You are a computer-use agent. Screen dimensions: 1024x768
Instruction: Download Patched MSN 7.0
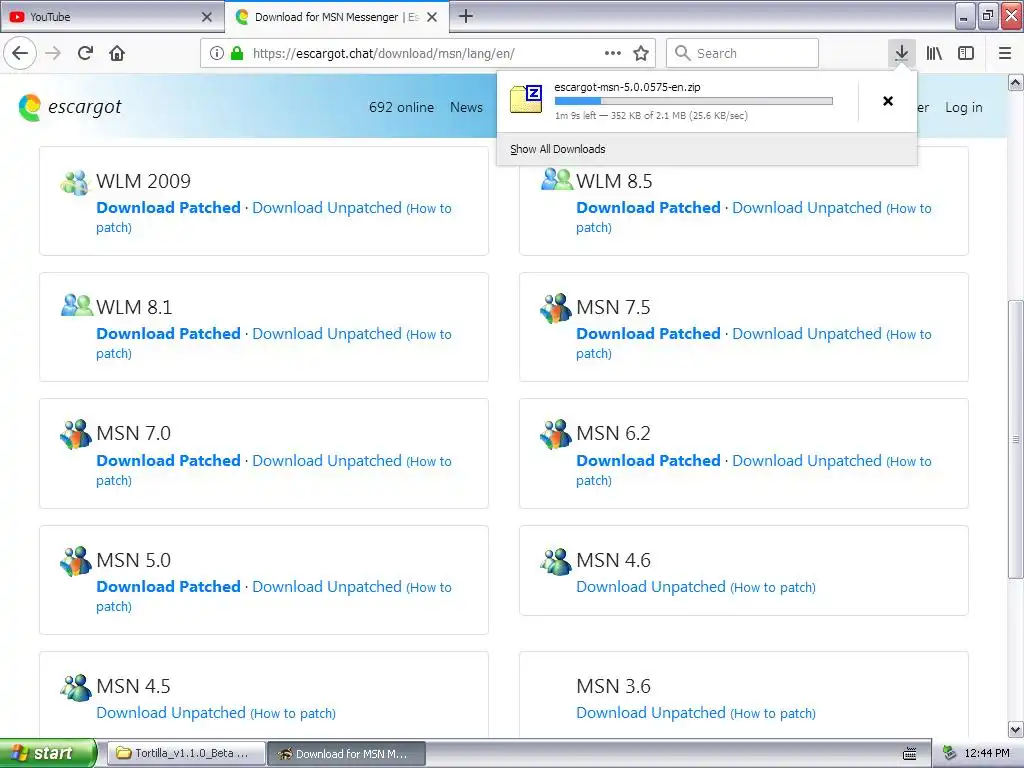click(168, 460)
